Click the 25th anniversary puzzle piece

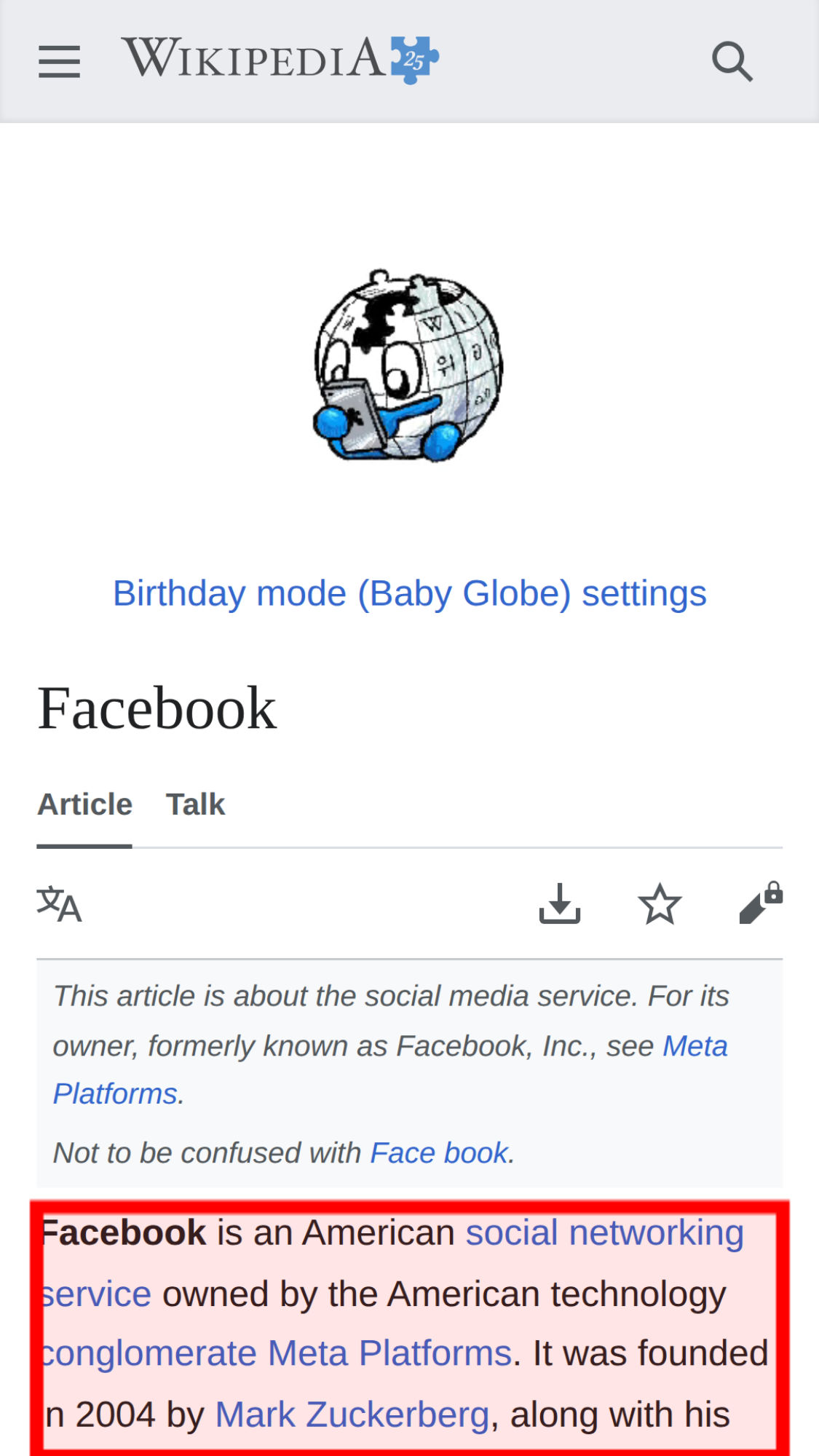click(x=414, y=60)
